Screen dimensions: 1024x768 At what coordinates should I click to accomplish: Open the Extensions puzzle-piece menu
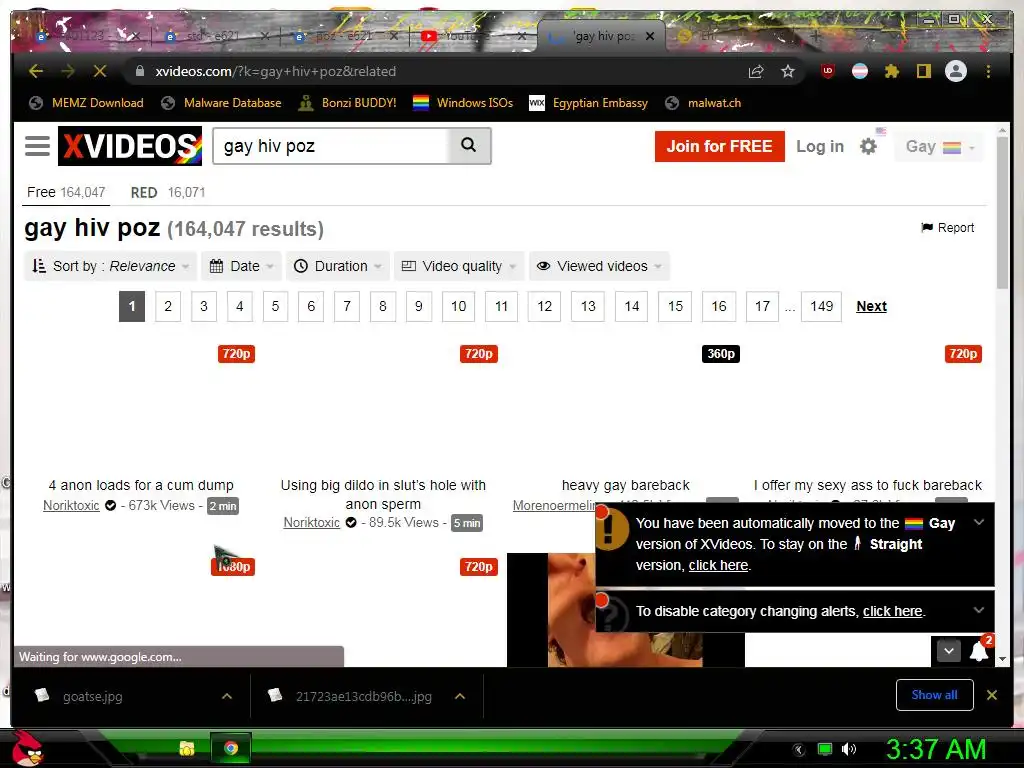(892, 71)
